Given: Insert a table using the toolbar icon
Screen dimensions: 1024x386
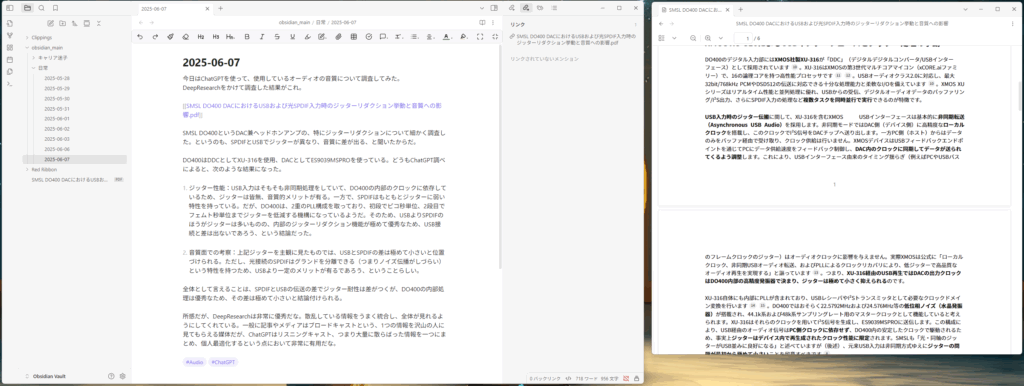Looking at the screenshot, I should click(x=353, y=37).
